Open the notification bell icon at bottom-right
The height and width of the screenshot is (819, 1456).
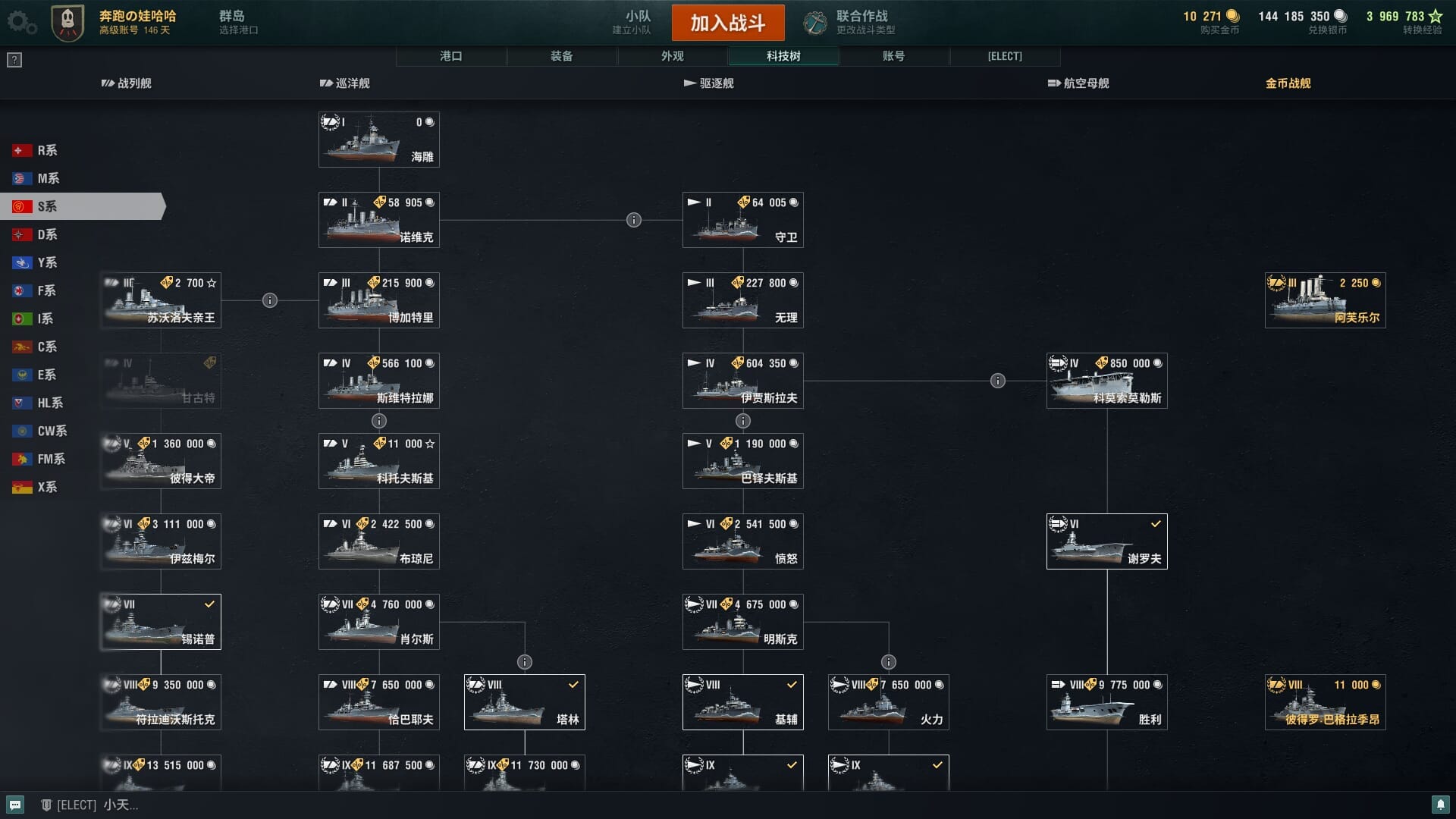pyautogui.click(x=1441, y=805)
